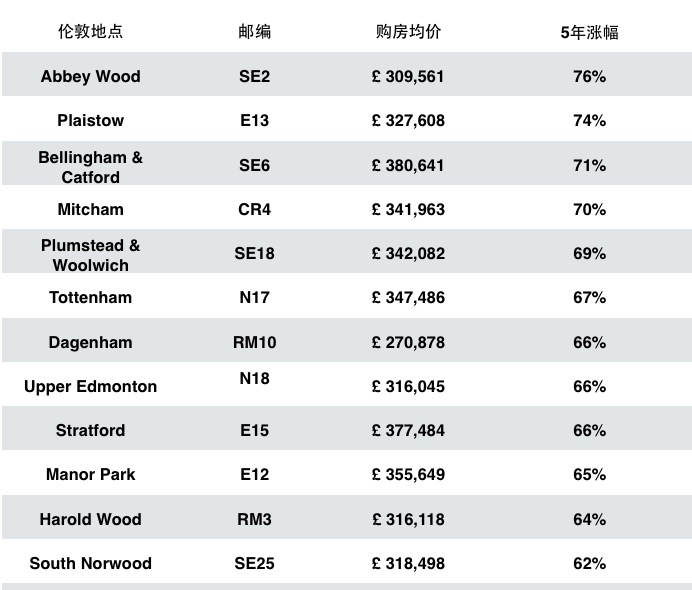Click the 76% growth for Abbey Wood
This screenshot has height=590, width=692.
click(590, 76)
